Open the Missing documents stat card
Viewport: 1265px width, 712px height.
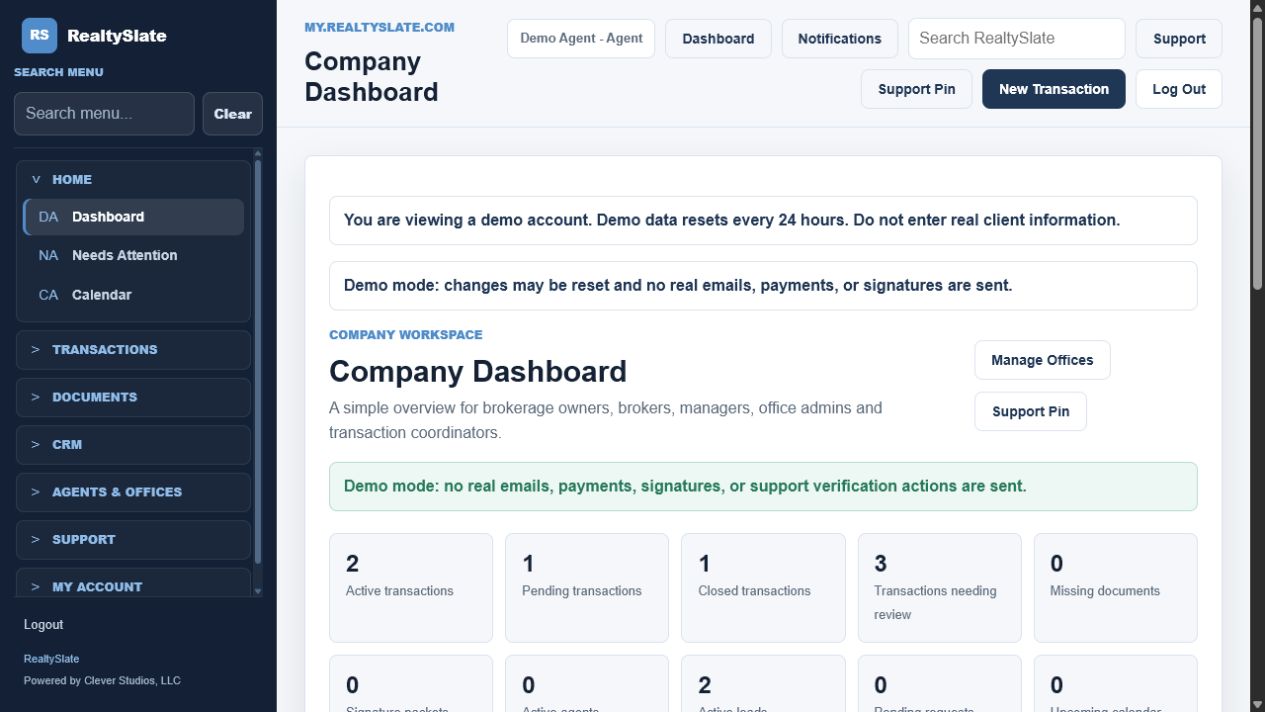pyautogui.click(x=1115, y=588)
